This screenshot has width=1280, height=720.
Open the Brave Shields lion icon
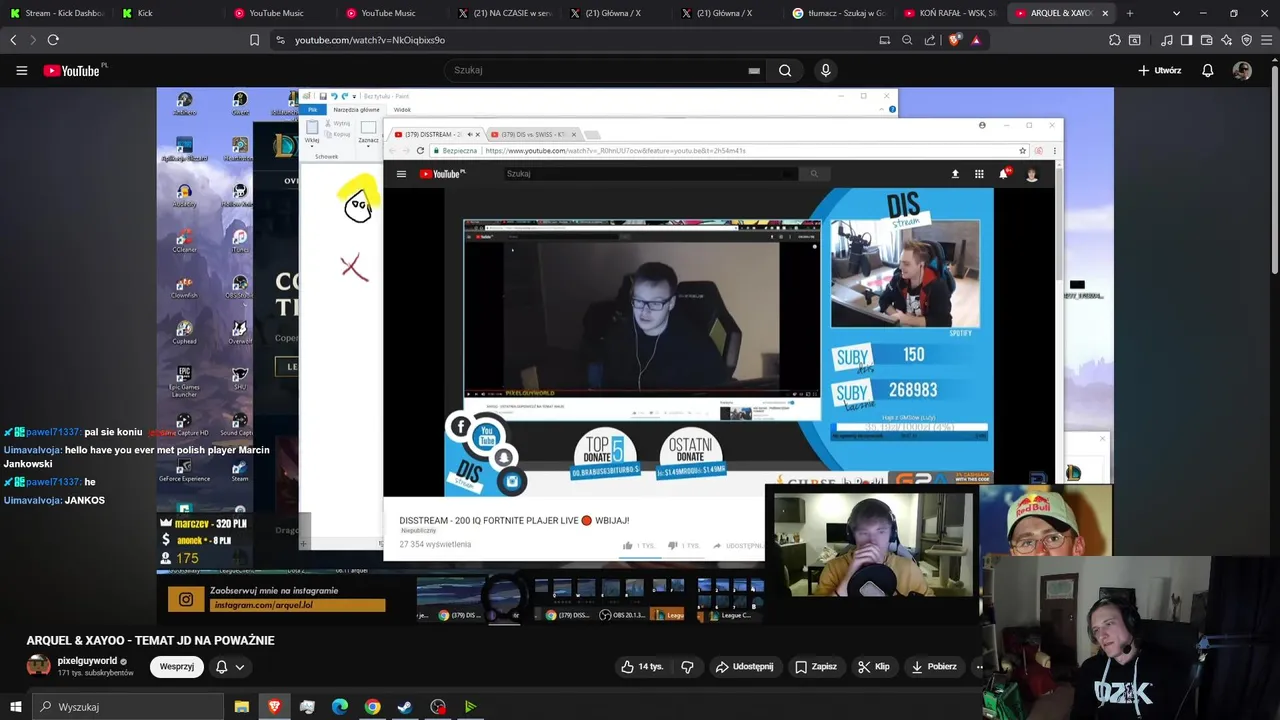954,40
